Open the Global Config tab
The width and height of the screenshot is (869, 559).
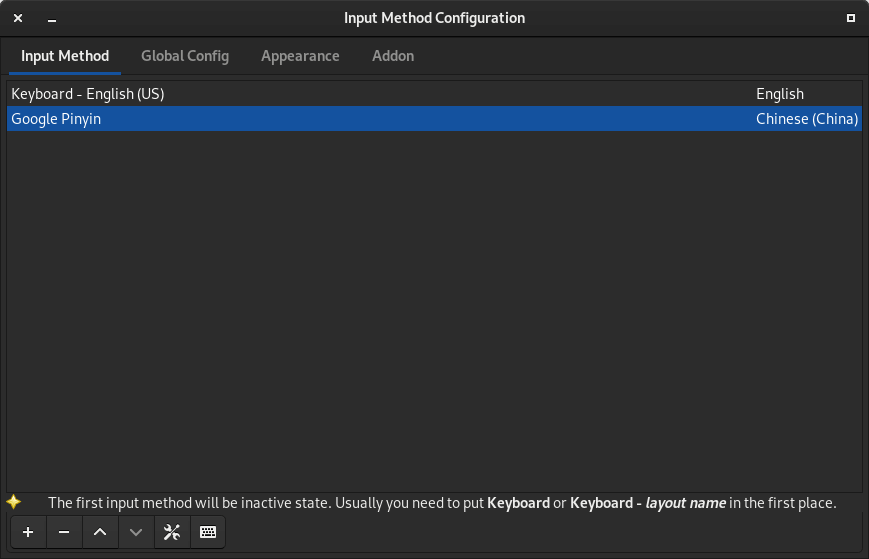[185, 56]
